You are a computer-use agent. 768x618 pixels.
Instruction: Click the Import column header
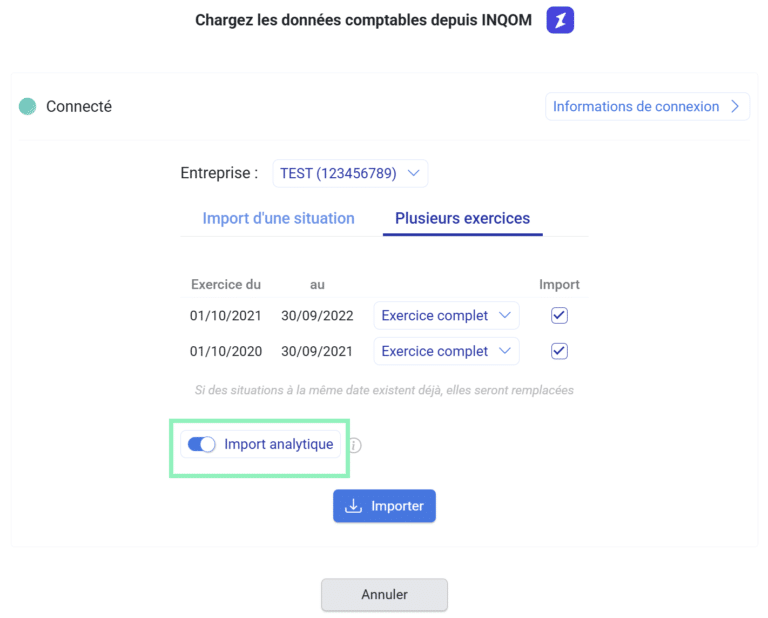[x=559, y=284]
